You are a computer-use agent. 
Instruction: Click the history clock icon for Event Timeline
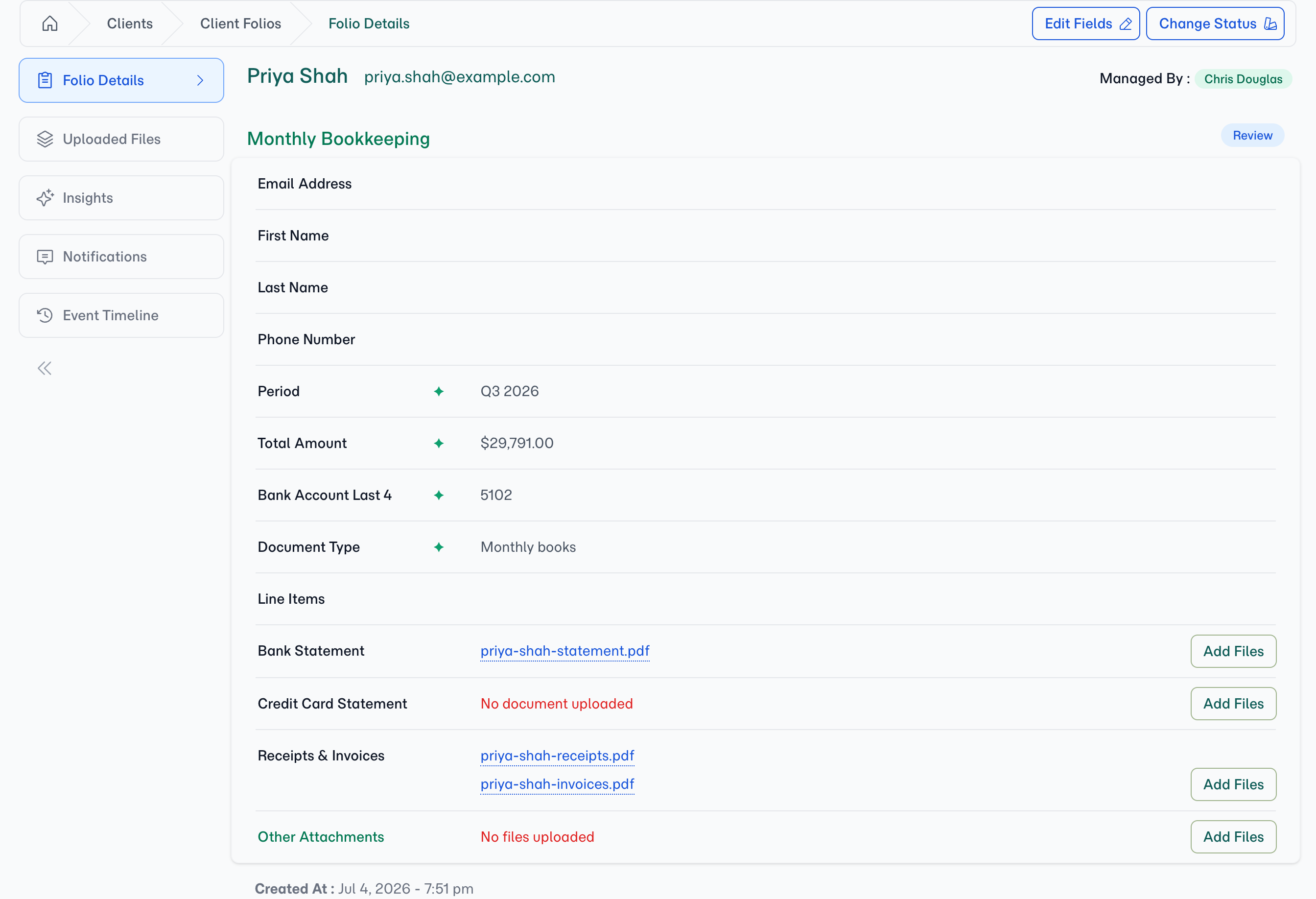tap(45, 315)
